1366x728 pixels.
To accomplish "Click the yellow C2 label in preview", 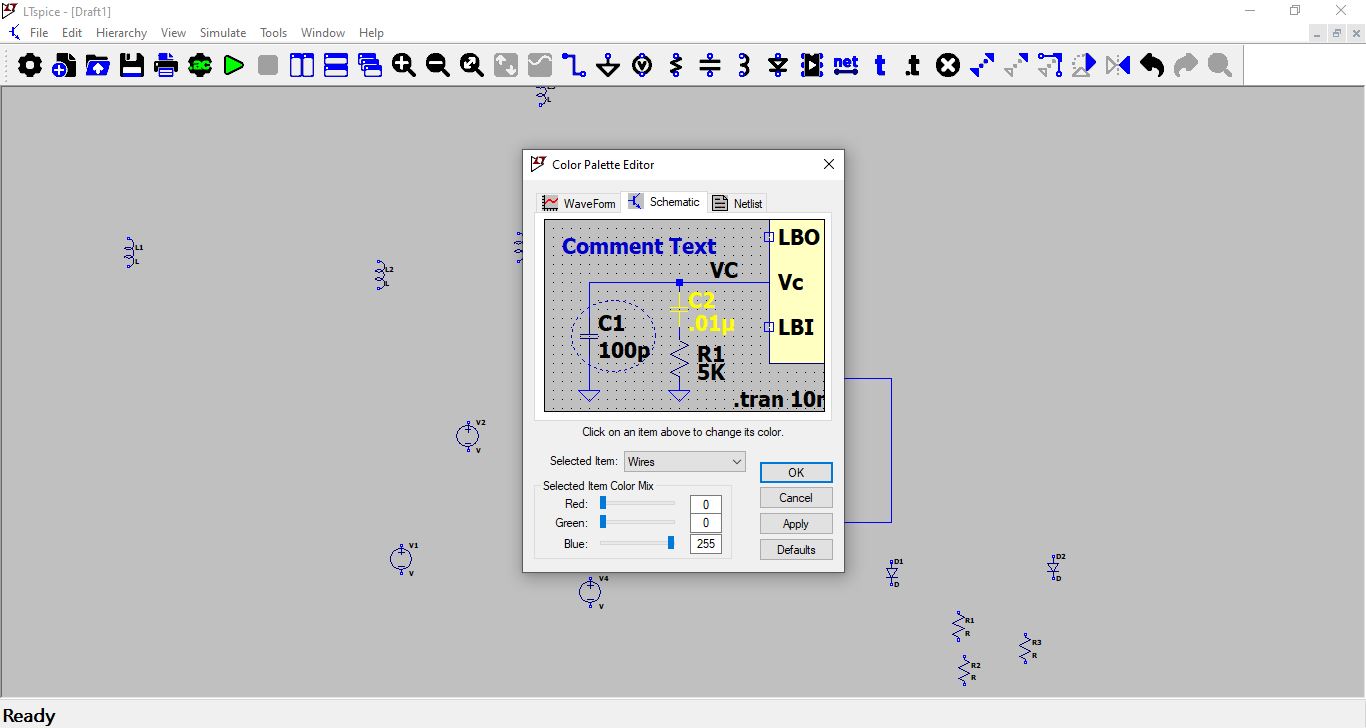I will pyautogui.click(x=702, y=301).
